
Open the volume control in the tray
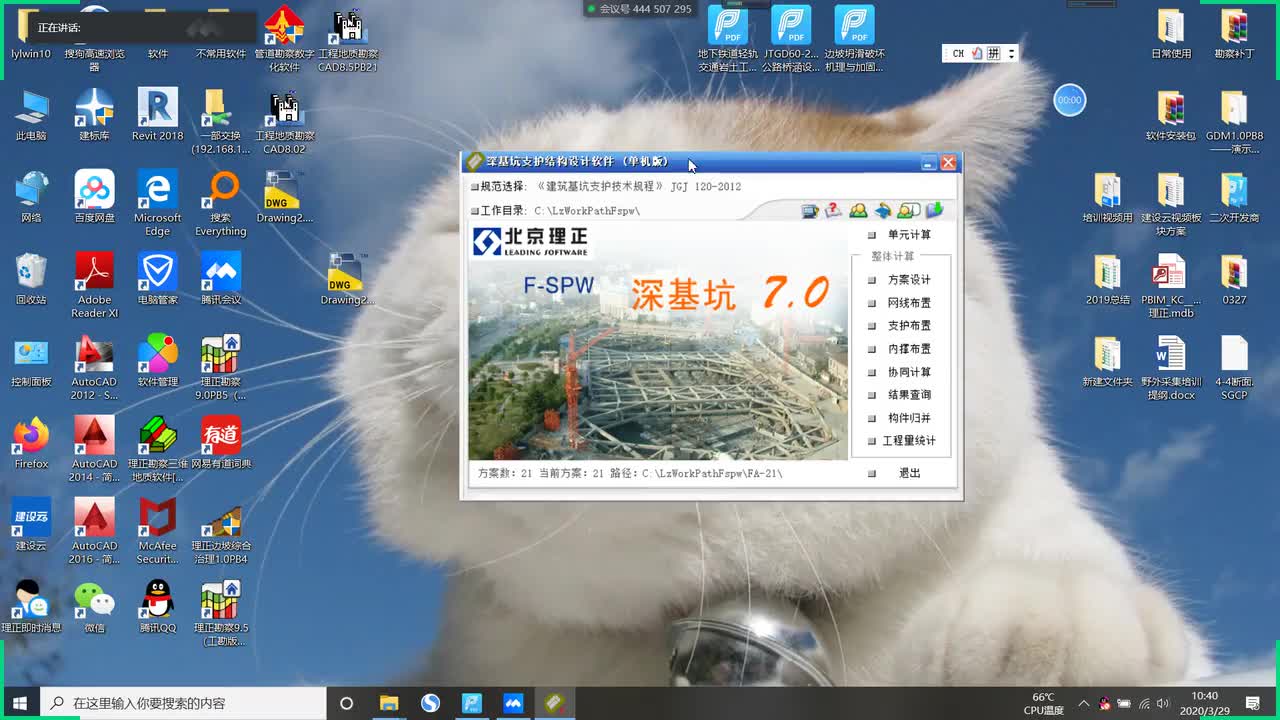tap(1165, 703)
